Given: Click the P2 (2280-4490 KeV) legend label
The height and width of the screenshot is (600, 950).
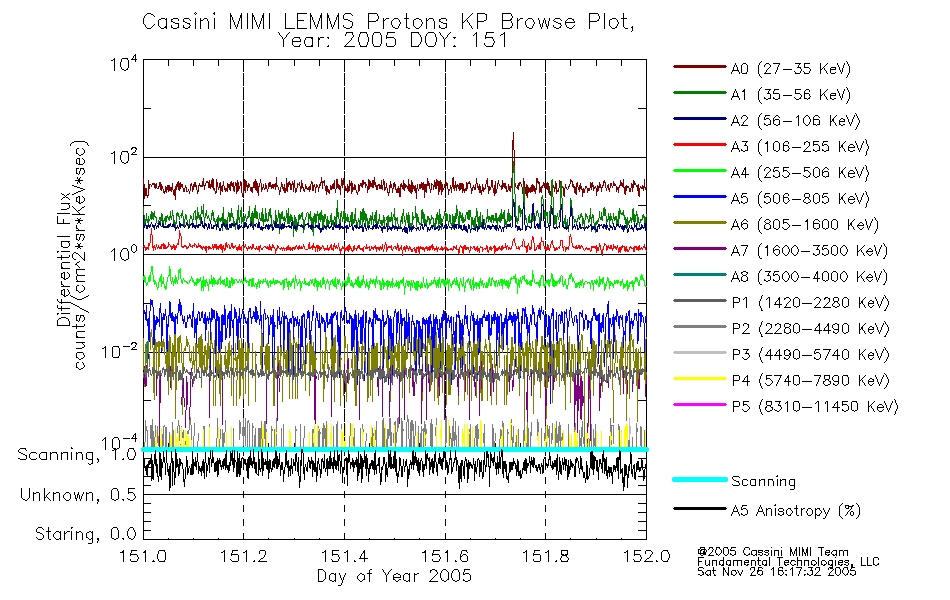Looking at the screenshot, I should [810, 329].
